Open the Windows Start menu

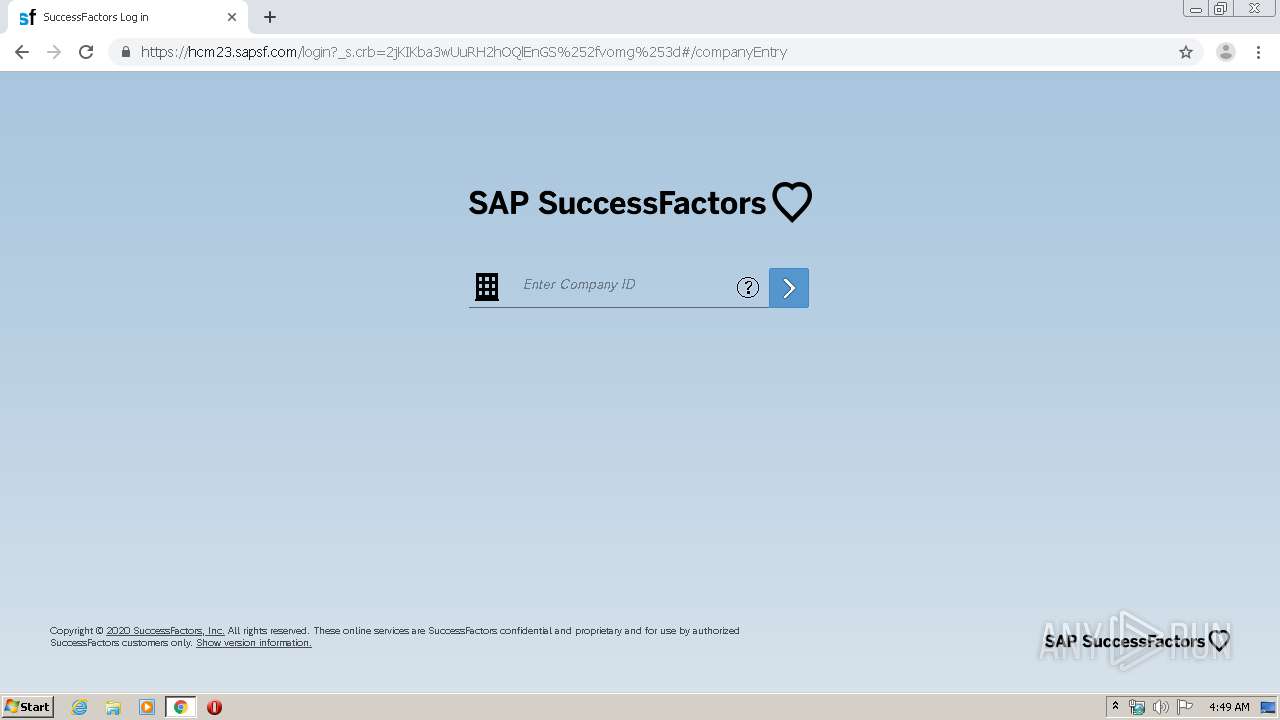tap(28, 707)
